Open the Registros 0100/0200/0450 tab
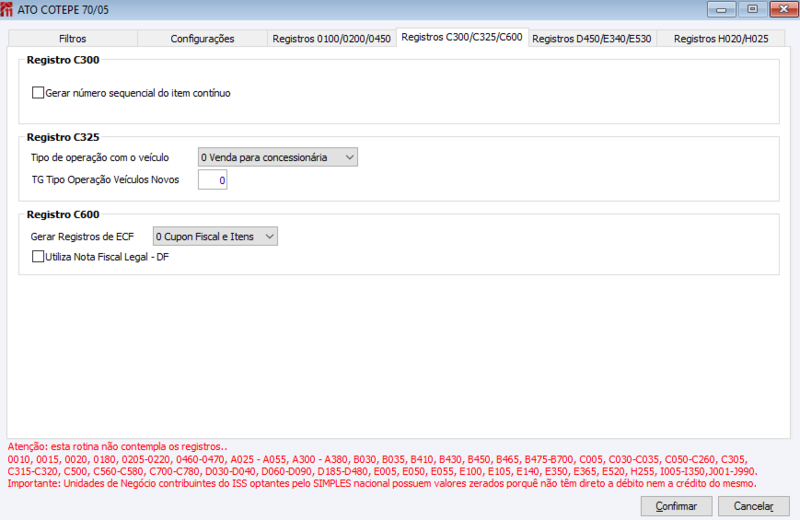Image resolution: width=800 pixels, height=520 pixels. (332, 39)
